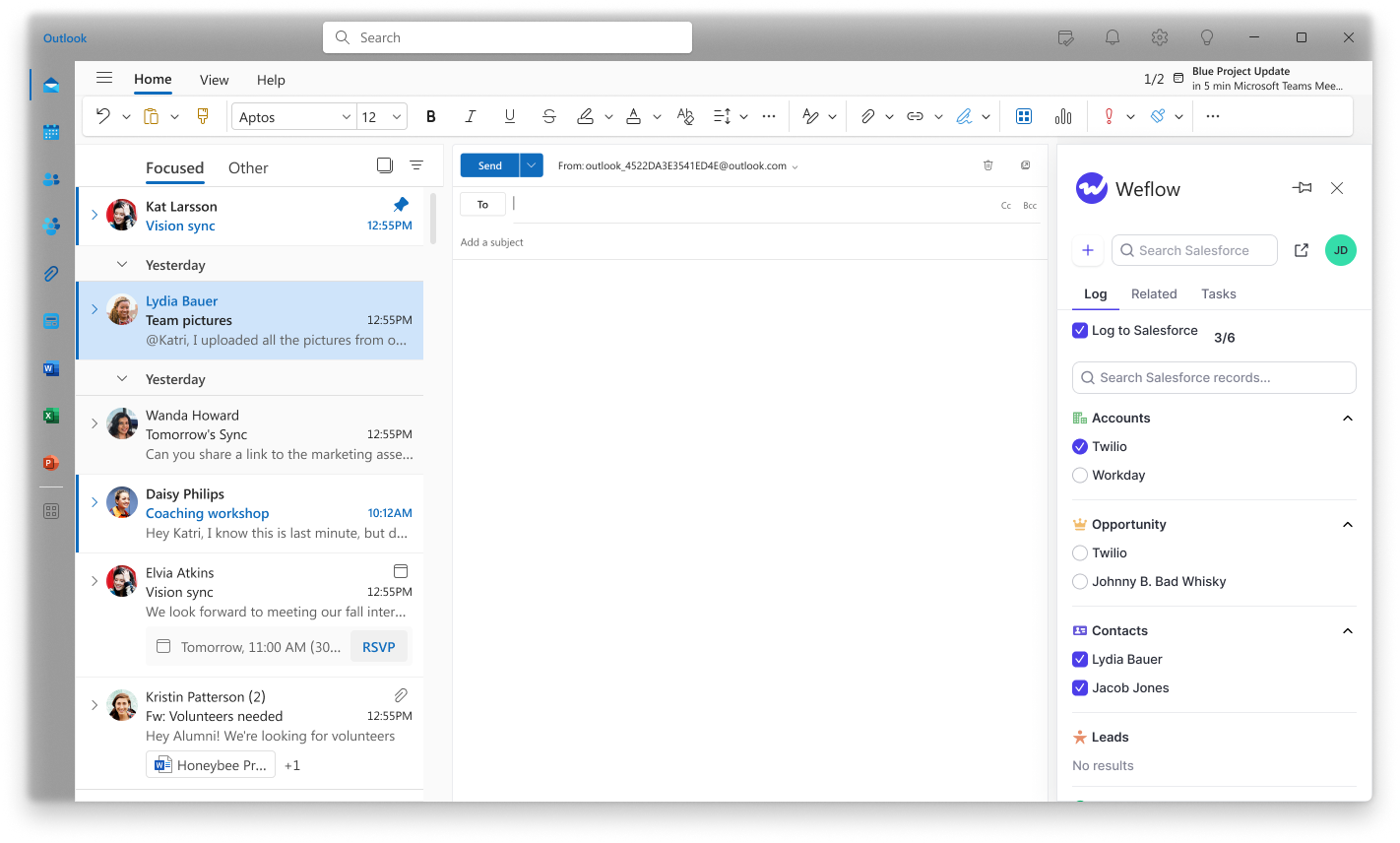Screen dimensions: 1400x843
Task: Uncheck the Jacob Jones contact
Action: [x=1080, y=687]
